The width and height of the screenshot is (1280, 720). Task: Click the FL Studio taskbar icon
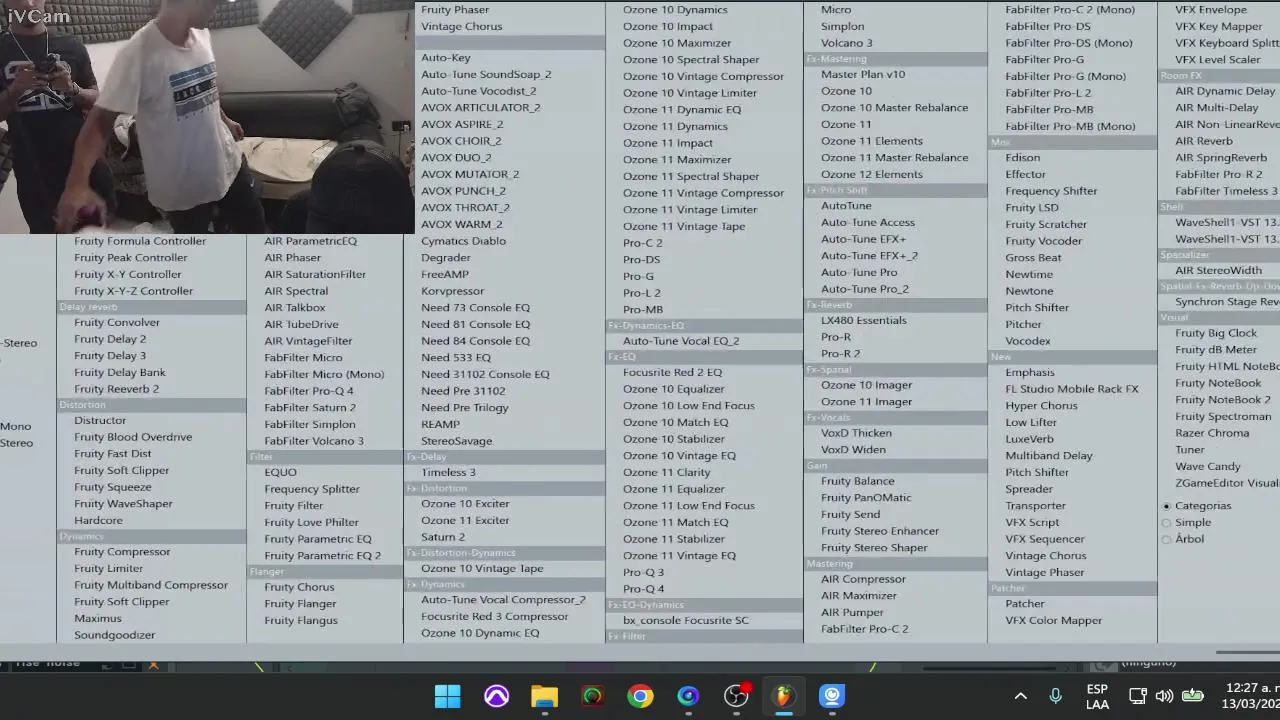(784, 696)
